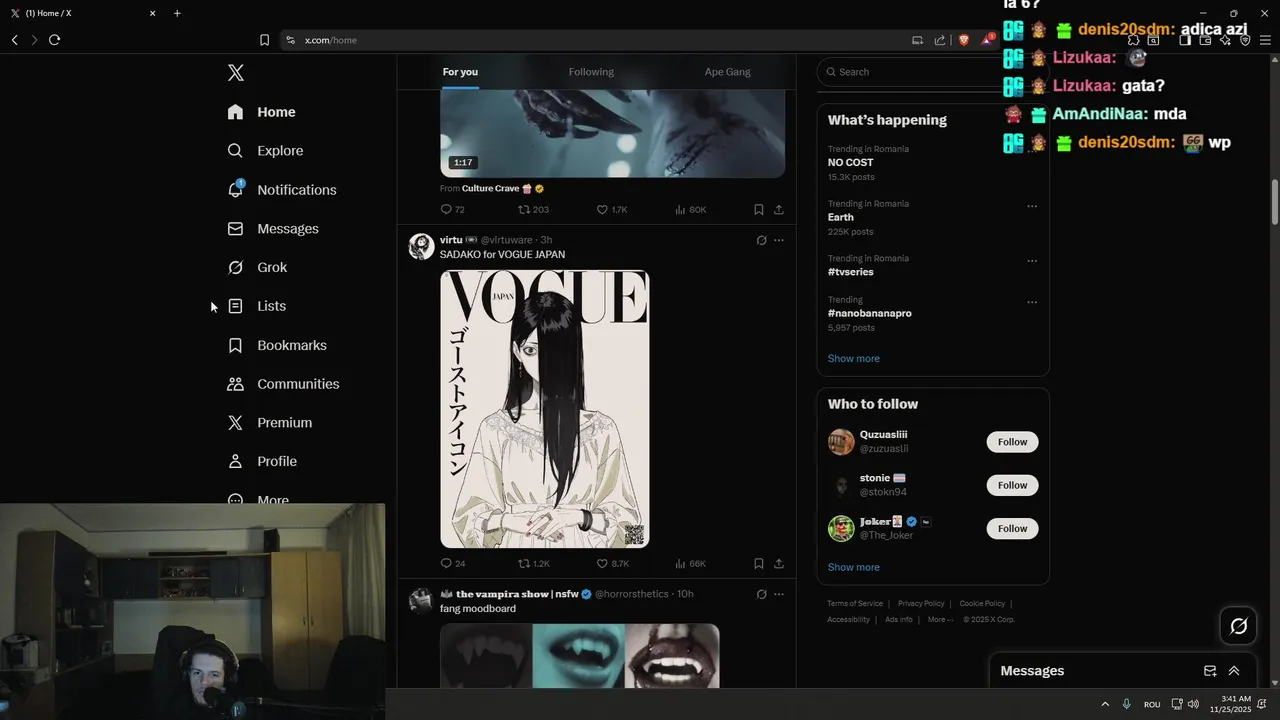Open the floating Grok button
The height and width of the screenshot is (720, 1280).
pyautogui.click(x=1238, y=626)
